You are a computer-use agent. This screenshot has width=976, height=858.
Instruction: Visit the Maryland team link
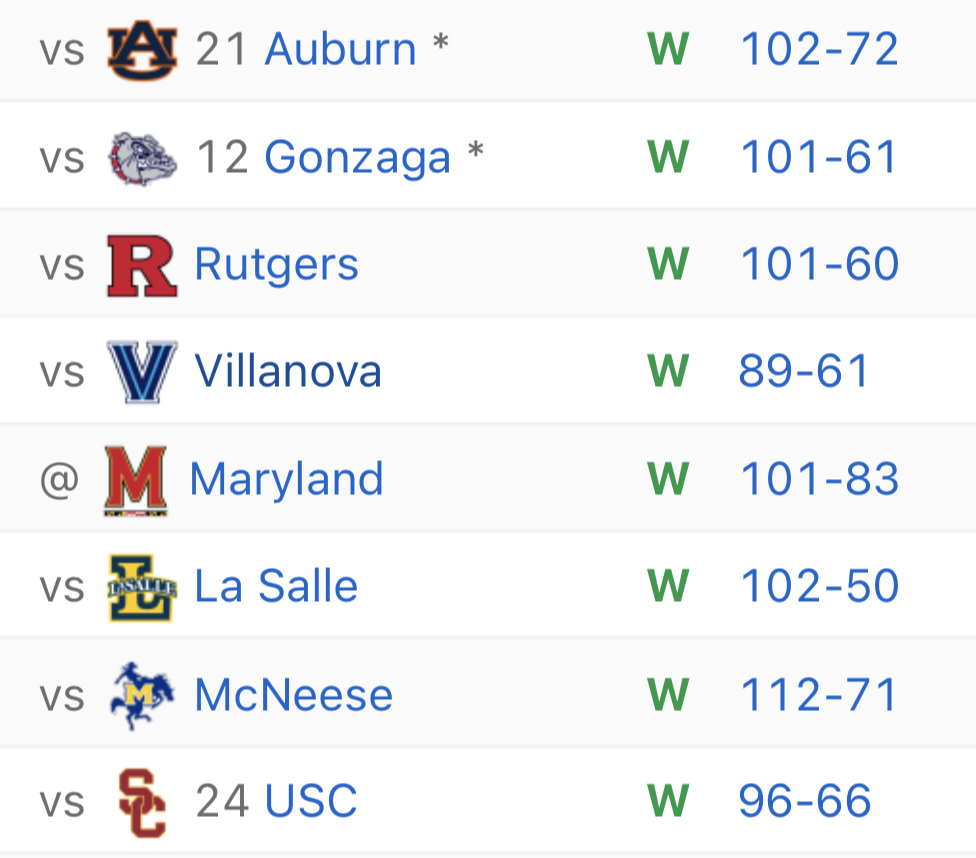(x=287, y=479)
